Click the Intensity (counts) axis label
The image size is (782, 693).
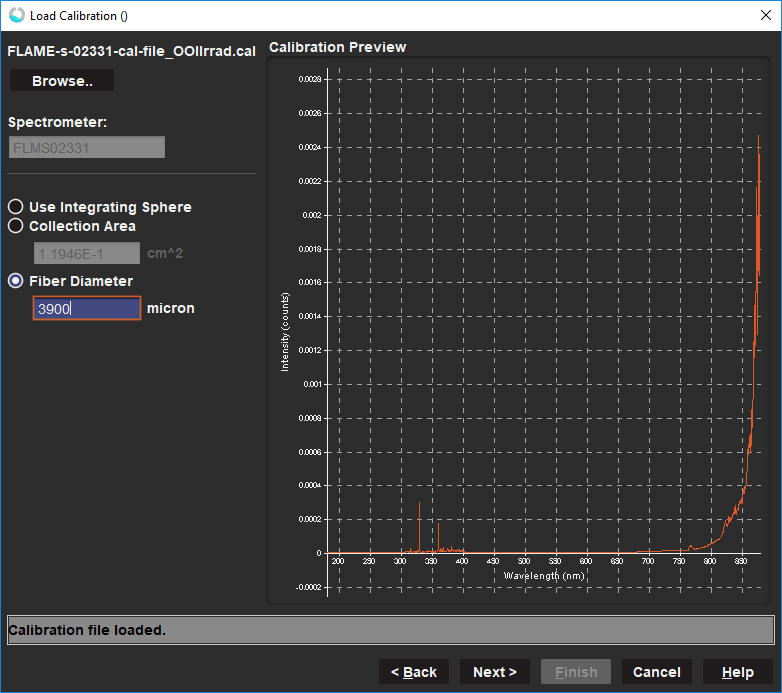click(285, 318)
